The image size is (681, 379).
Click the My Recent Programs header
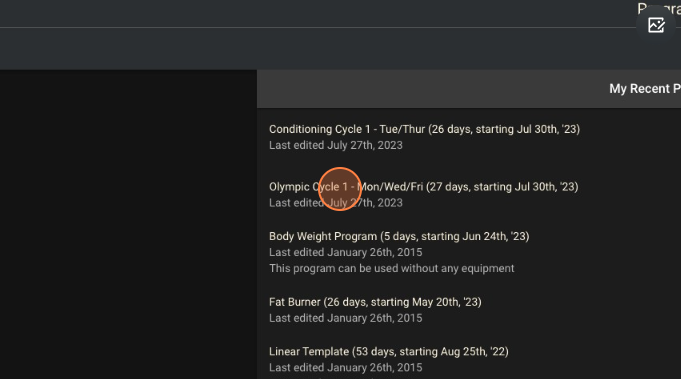(645, 89)
